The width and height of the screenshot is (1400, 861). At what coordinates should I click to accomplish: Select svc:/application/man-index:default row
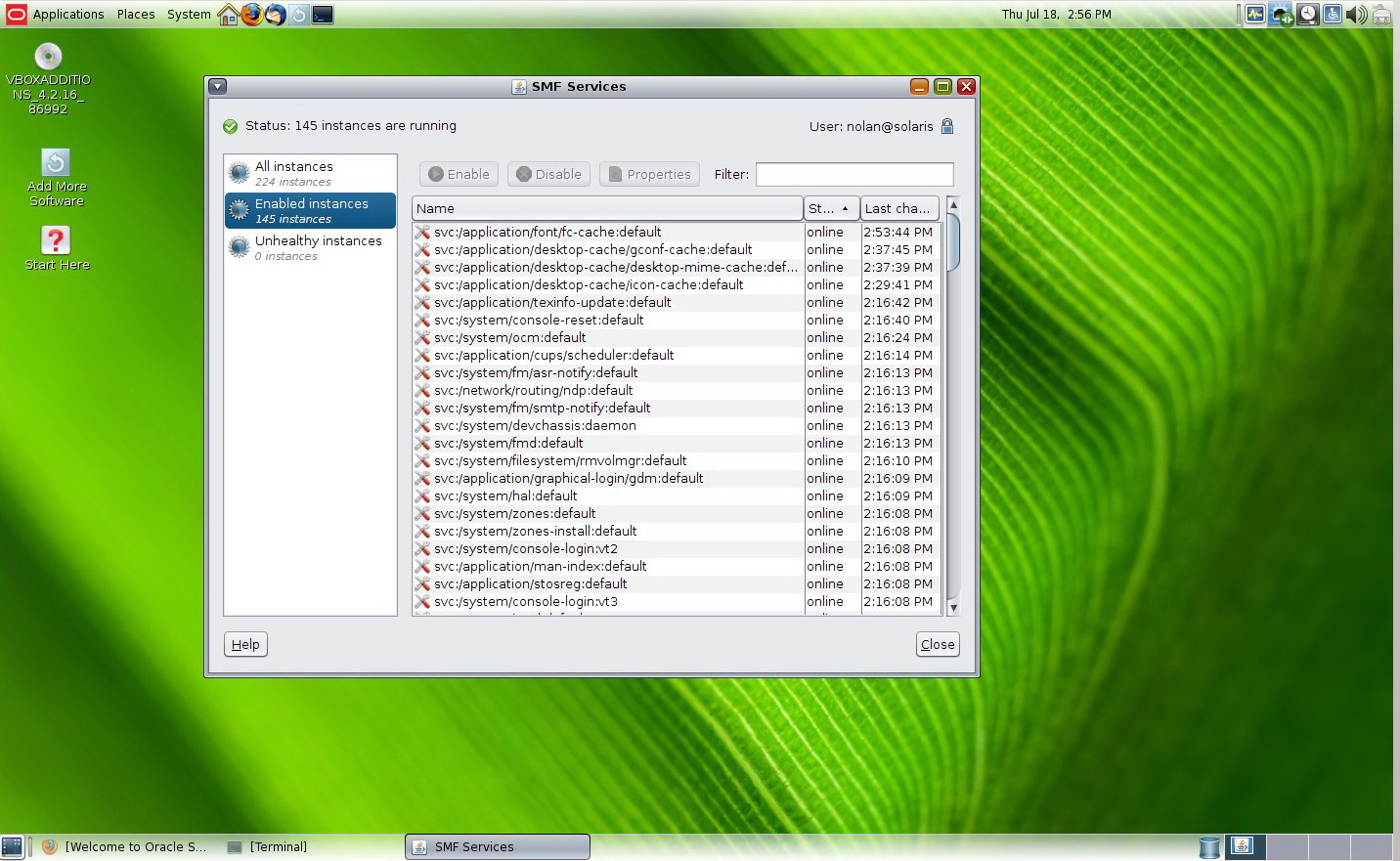[676, 566]
